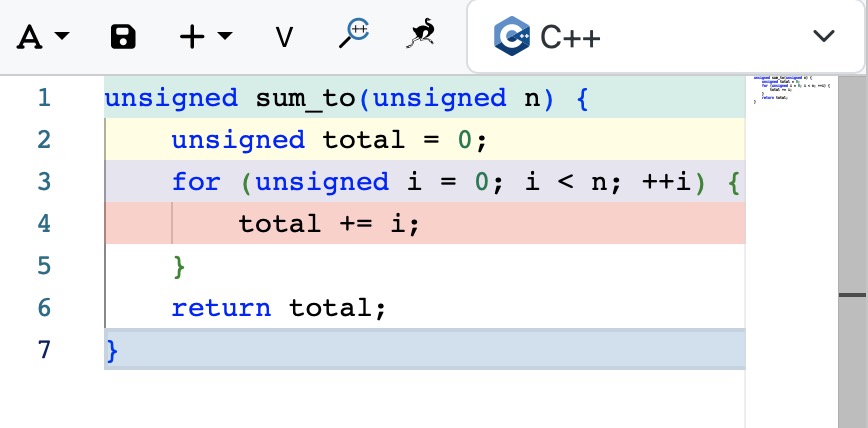Image resolution: width=868 pixels, height=428 pixels.
Task: Open Quick-bench with the running bird icon
Action: coord(422,34)
